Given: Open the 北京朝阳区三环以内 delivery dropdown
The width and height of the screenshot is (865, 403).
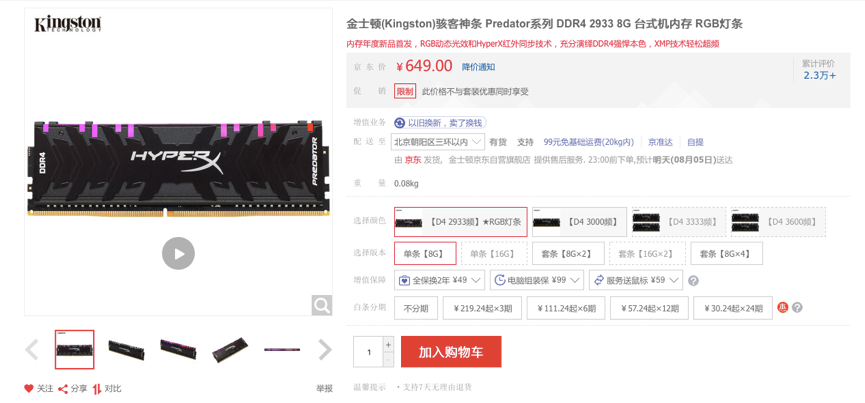Looking at the screenshot, I should click(438, 142).
